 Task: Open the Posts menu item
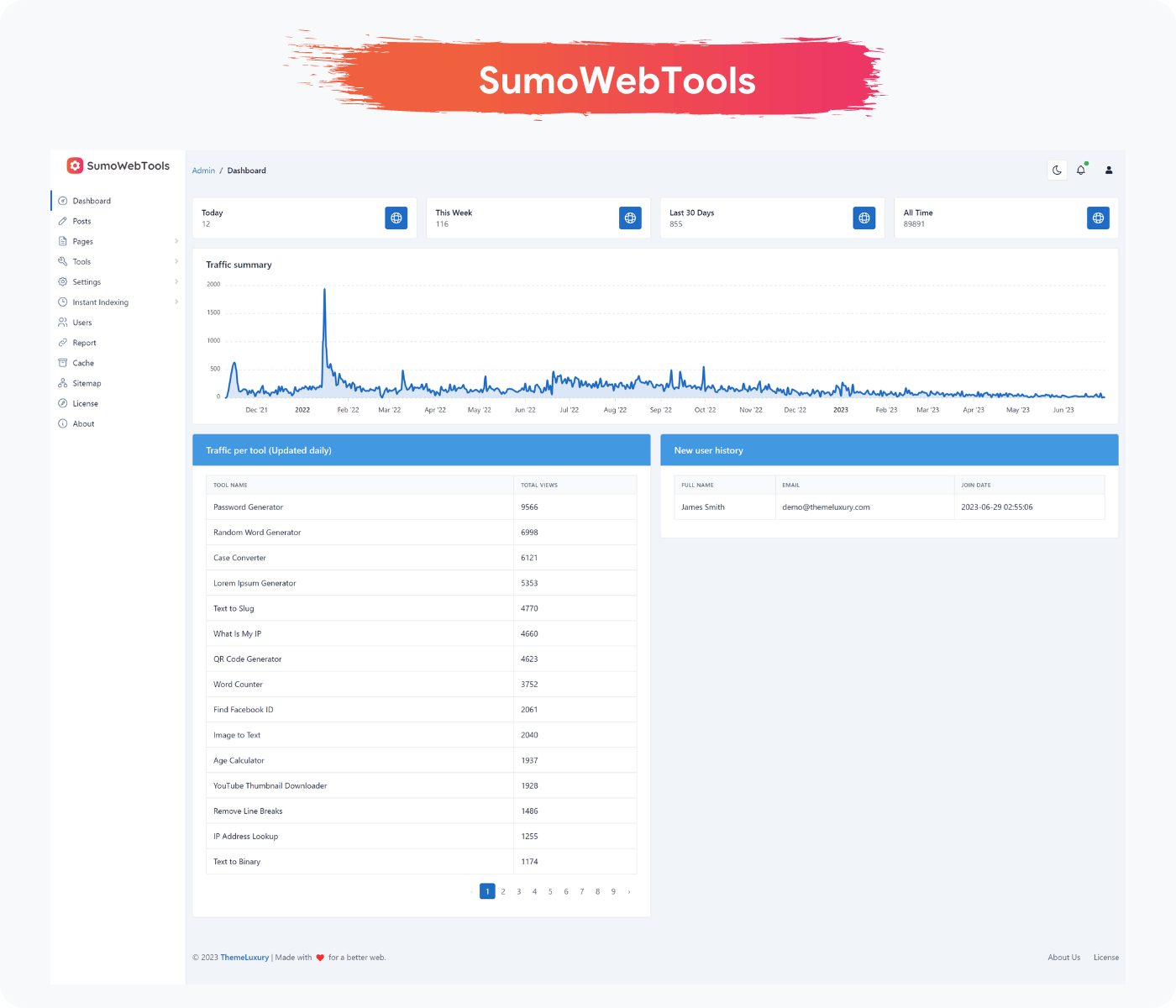click(x=81, y=221)
